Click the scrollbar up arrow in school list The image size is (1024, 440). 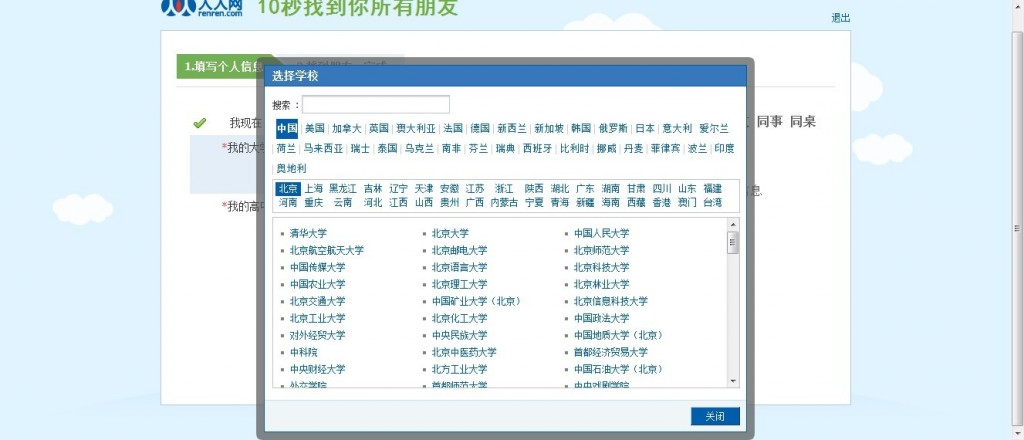(x=733, y=225)
